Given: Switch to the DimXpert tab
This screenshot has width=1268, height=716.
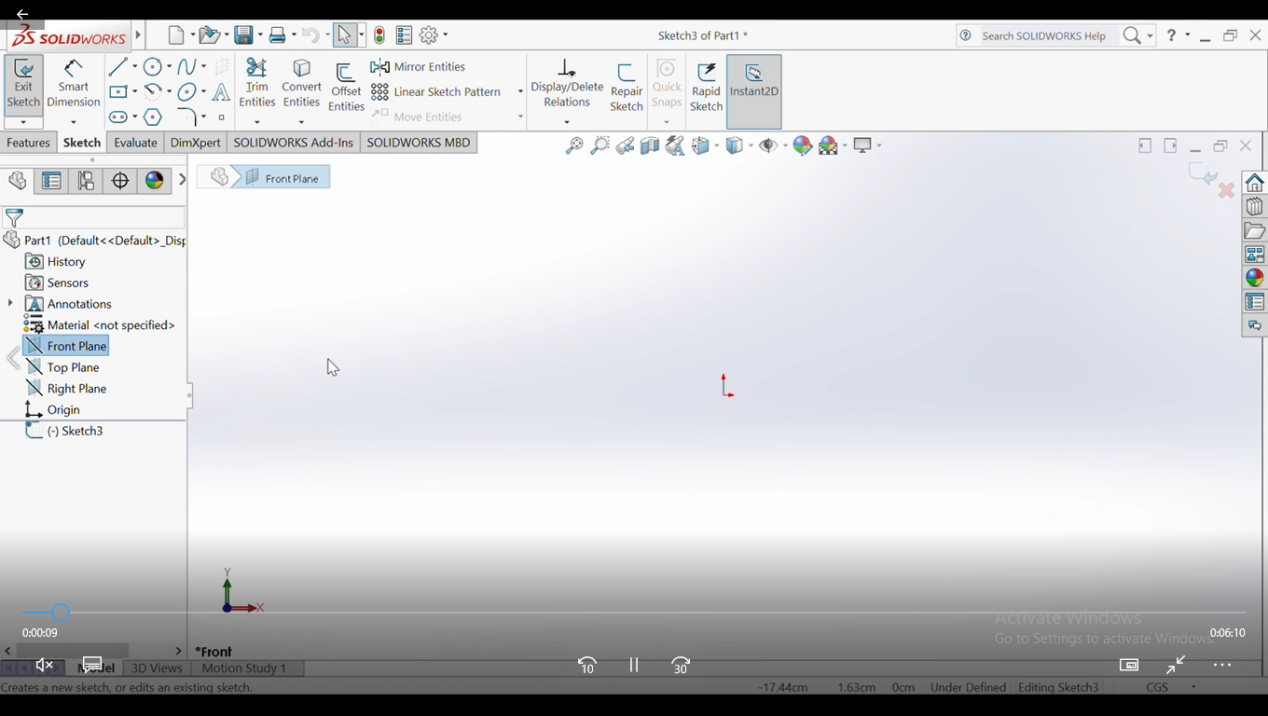Looking at the screenshot, I should coord(195,143).
